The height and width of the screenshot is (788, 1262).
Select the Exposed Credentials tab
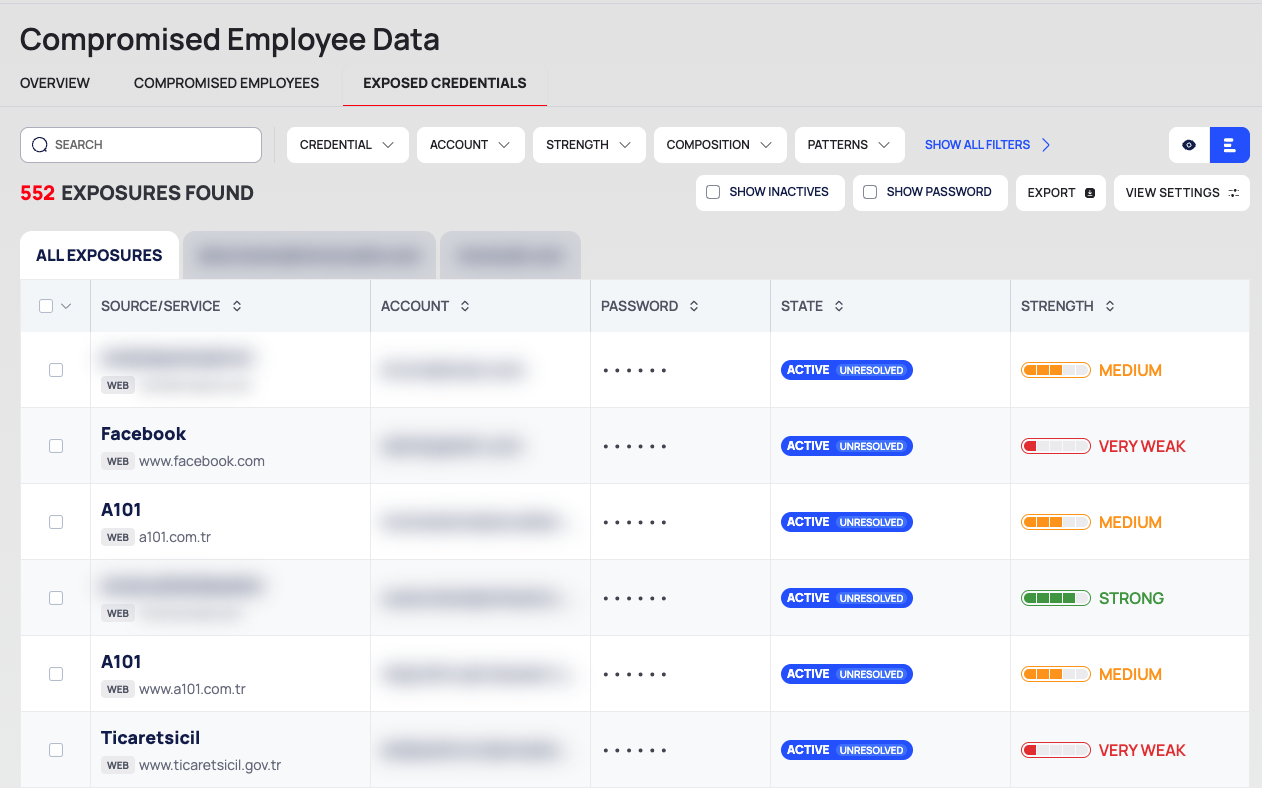click(x=445, y=83)
